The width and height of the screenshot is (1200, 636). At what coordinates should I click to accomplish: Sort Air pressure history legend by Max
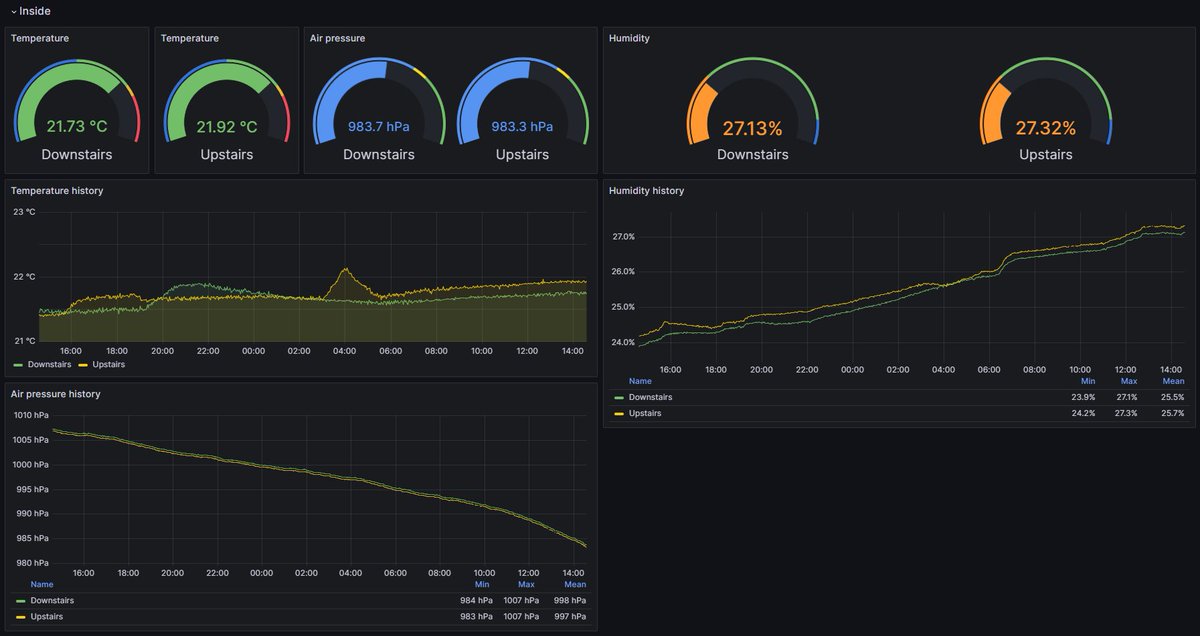pos(526,584)
